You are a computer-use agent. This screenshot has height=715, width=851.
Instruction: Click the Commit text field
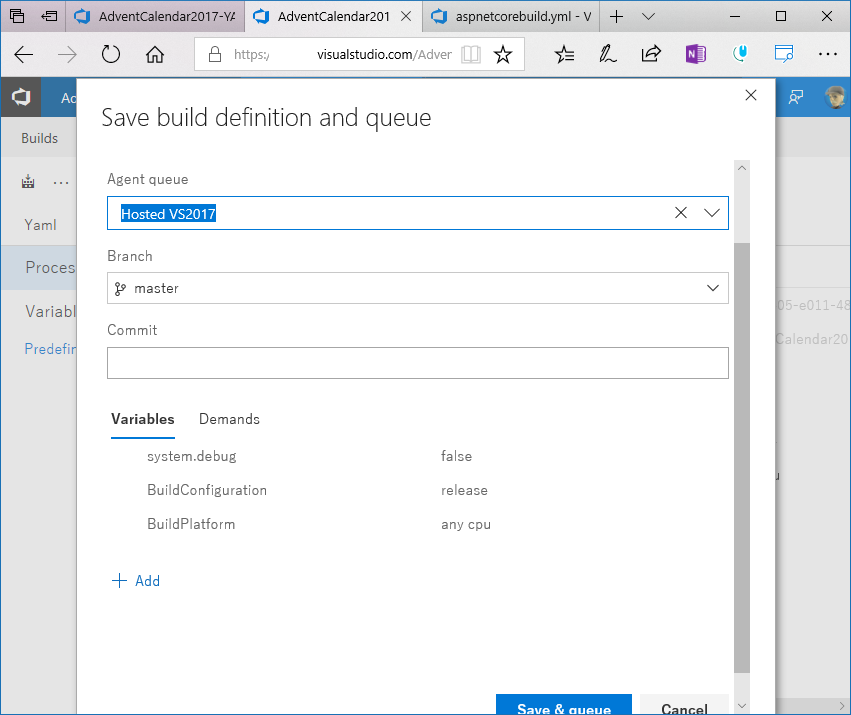[x=417, y=363]
